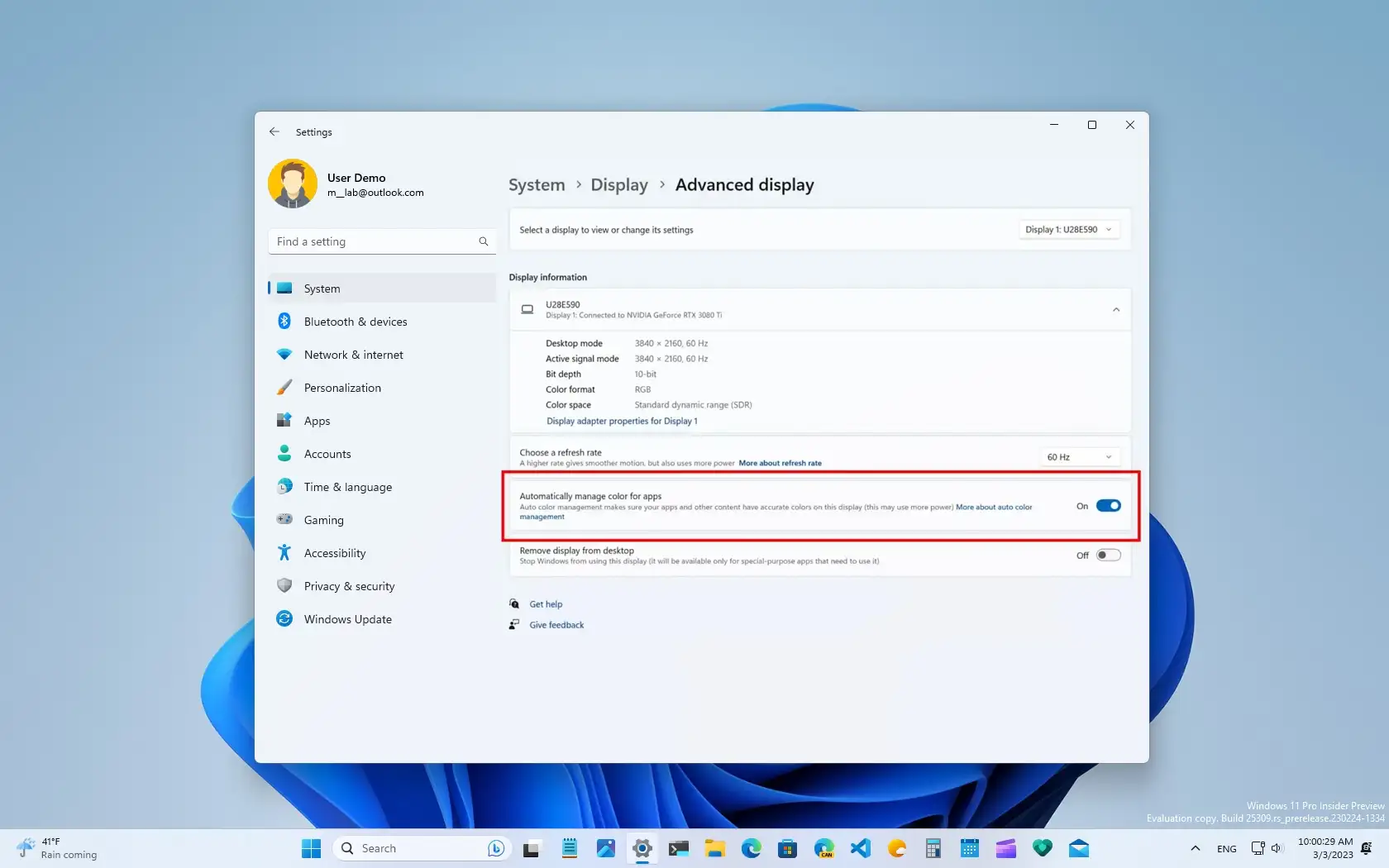
Task: Open Network & internet settings
Action: pos(353,354)
